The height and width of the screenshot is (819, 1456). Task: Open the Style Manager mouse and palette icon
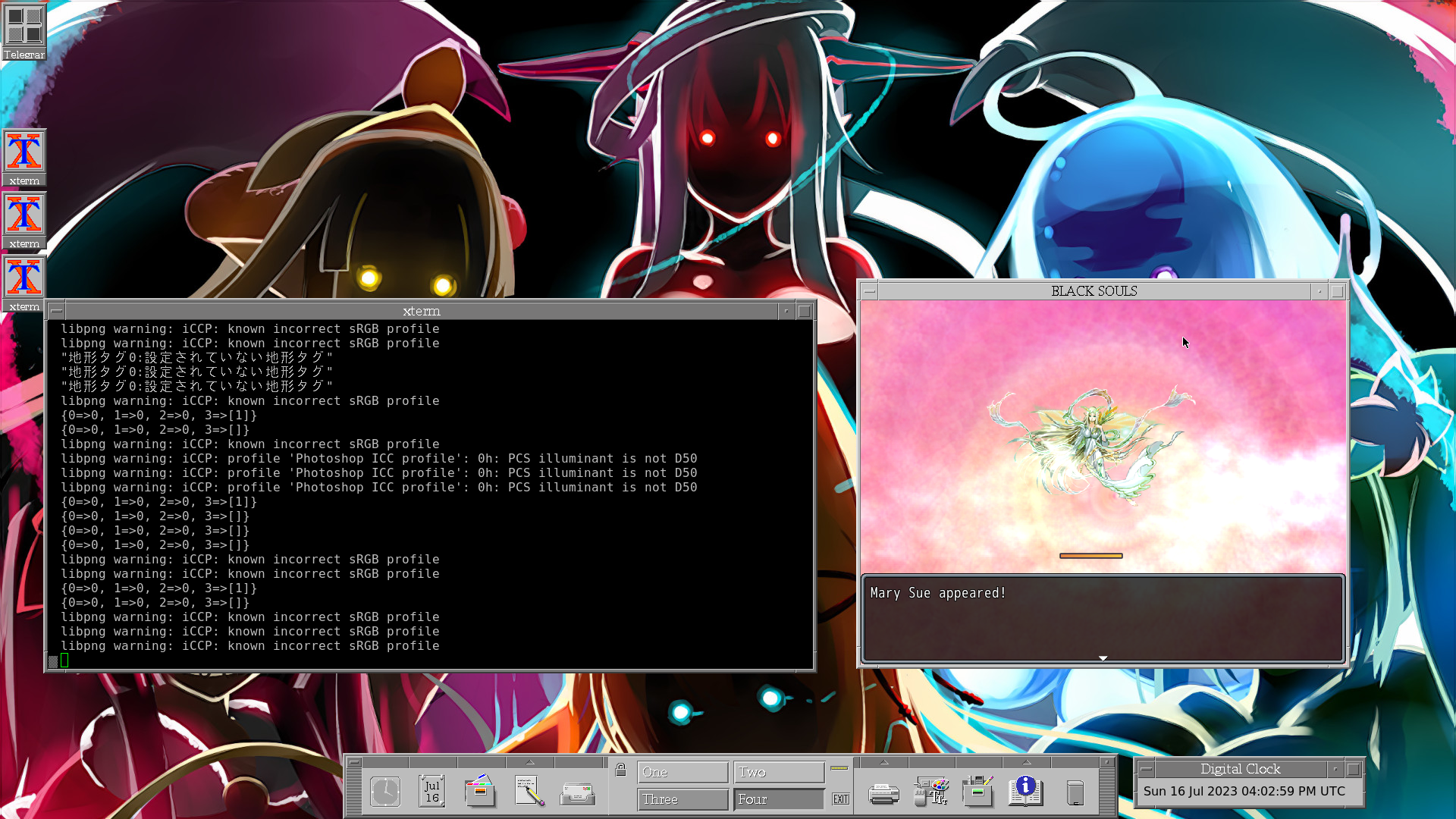pyautogui.click(x=931, y=792)
